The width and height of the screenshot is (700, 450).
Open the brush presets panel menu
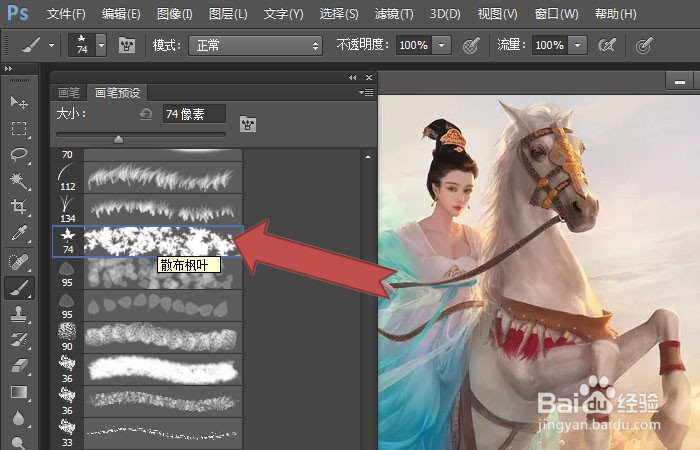(366, 92)
